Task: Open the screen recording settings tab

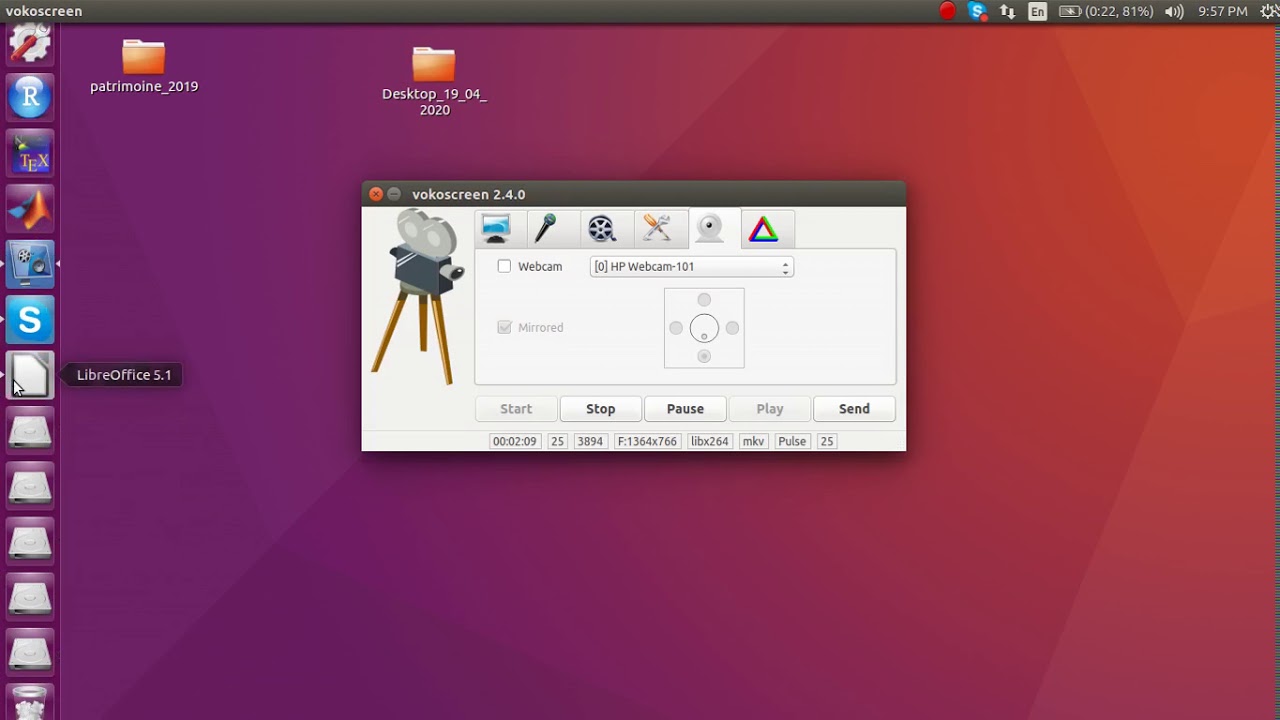Action: pyautogui.click(x=496, y=229)
